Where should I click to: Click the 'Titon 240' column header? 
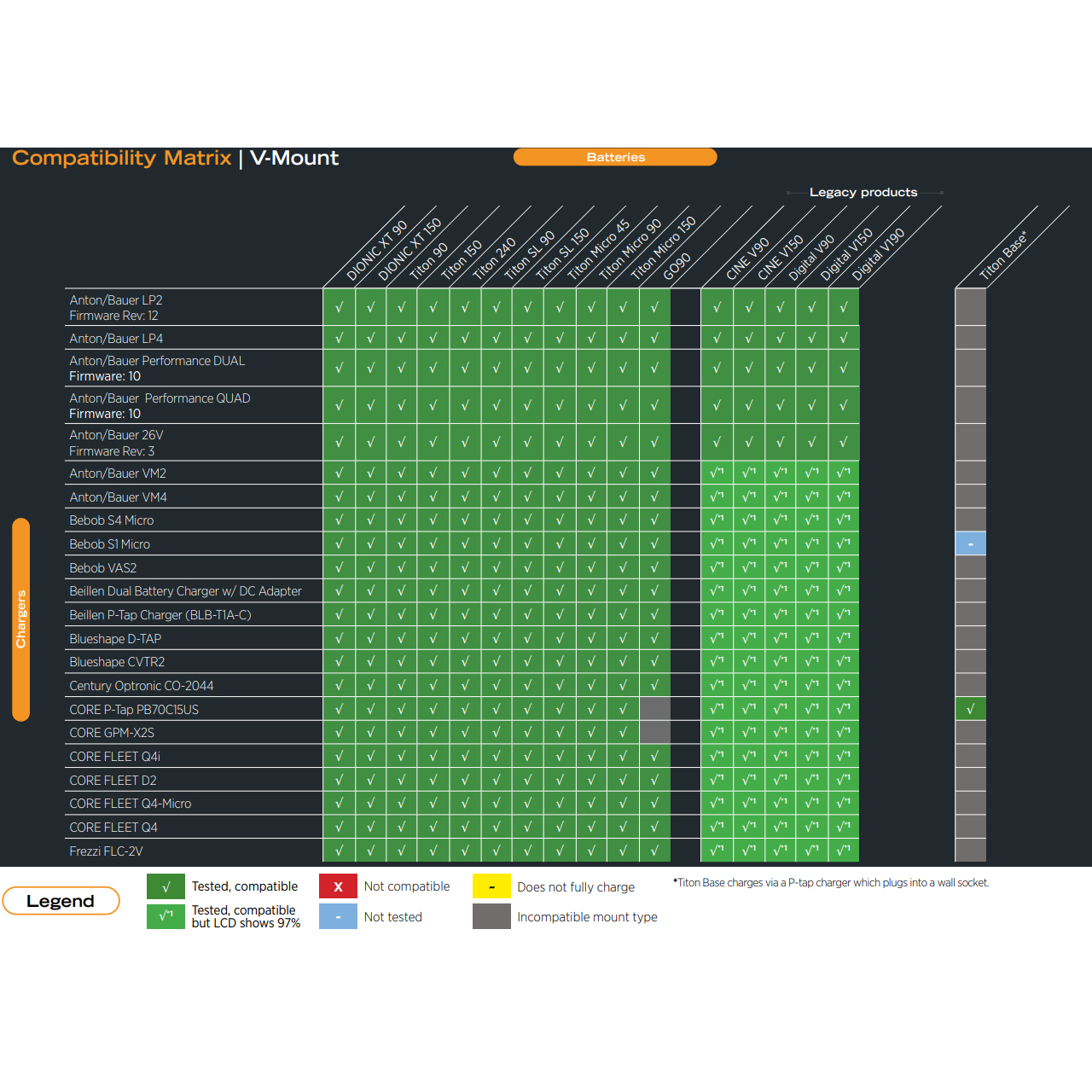pos(494,258)
